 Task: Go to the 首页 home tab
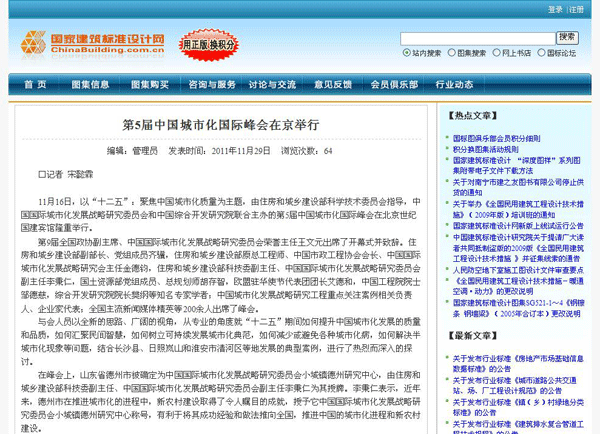pos(34,85)
